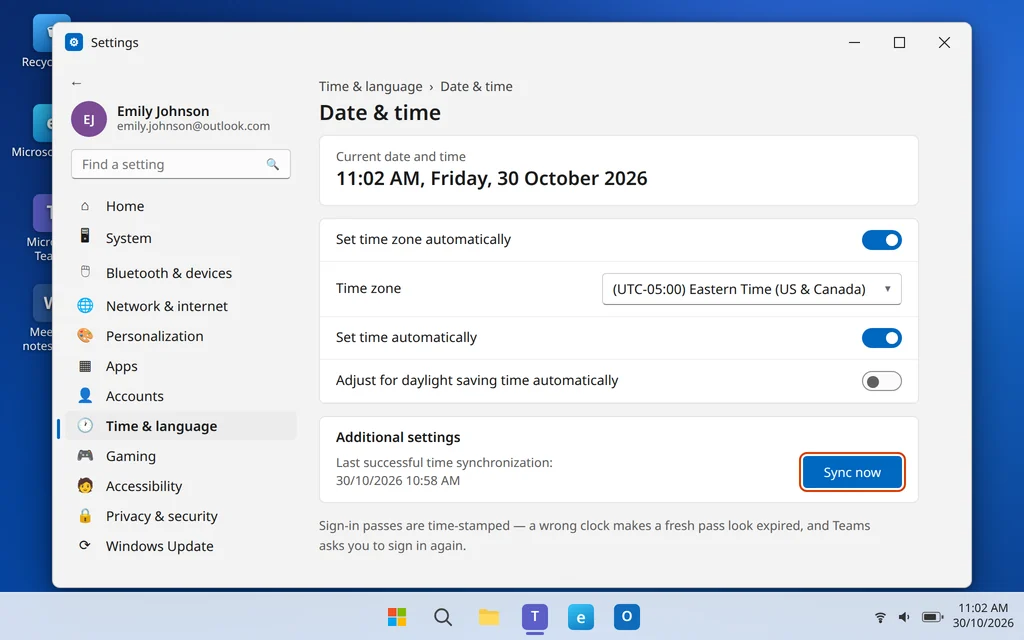Image resolution: width=1024 pixels, height=640 pixels.
Task: Click the Apps grid icon
Action: point(85,366)
